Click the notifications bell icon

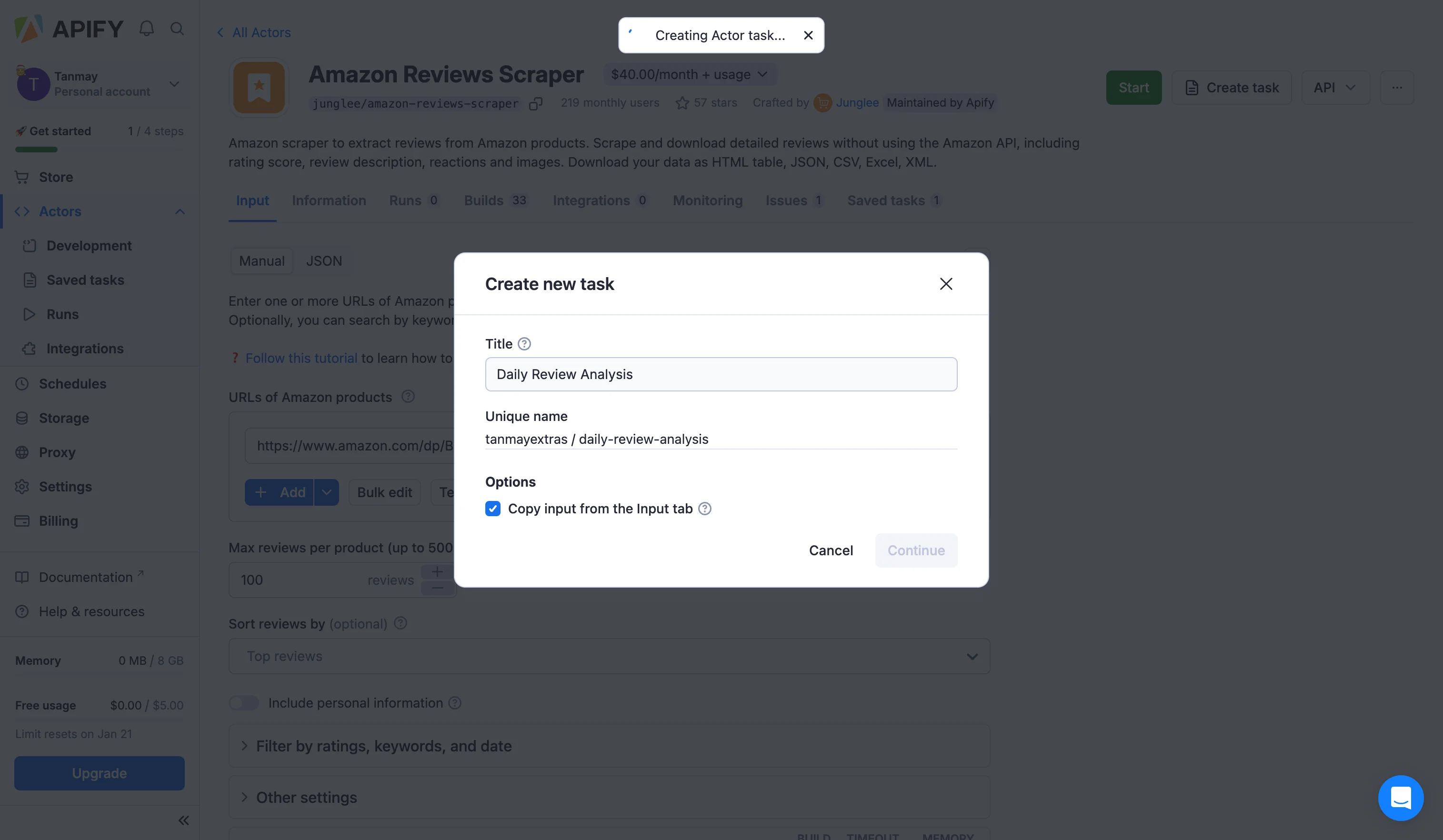click(x=147, y=29)
